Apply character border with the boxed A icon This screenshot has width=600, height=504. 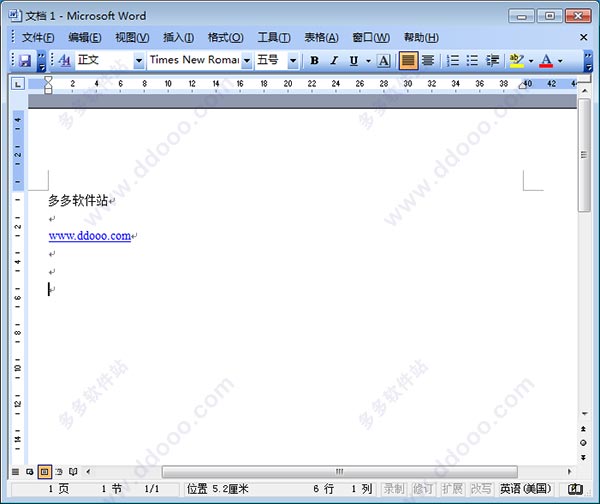(383, 60)
